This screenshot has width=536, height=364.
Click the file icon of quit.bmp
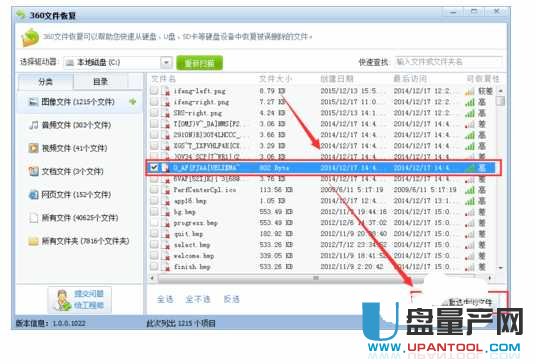[x=165, y=234]
